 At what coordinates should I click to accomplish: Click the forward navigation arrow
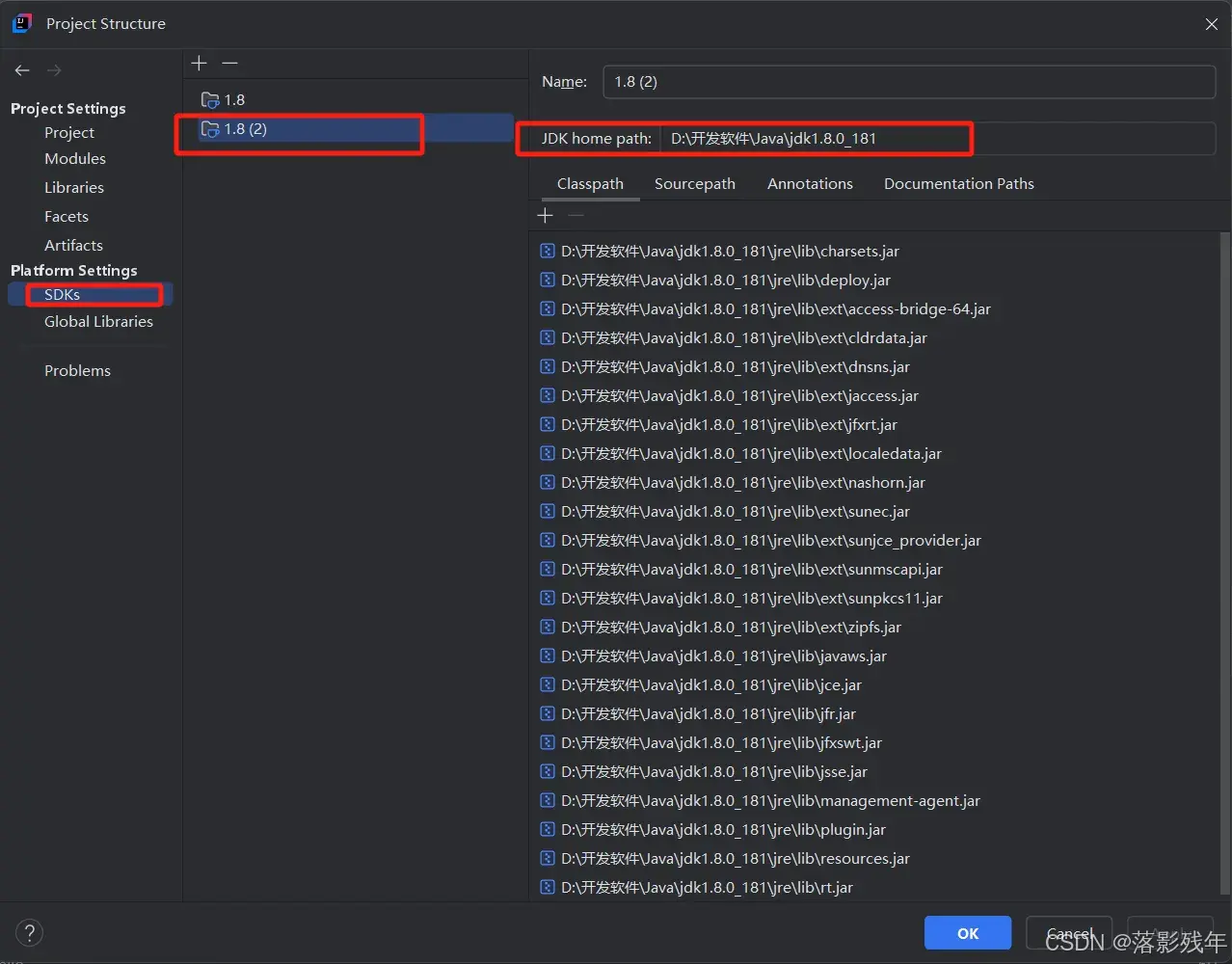[54, 70]
